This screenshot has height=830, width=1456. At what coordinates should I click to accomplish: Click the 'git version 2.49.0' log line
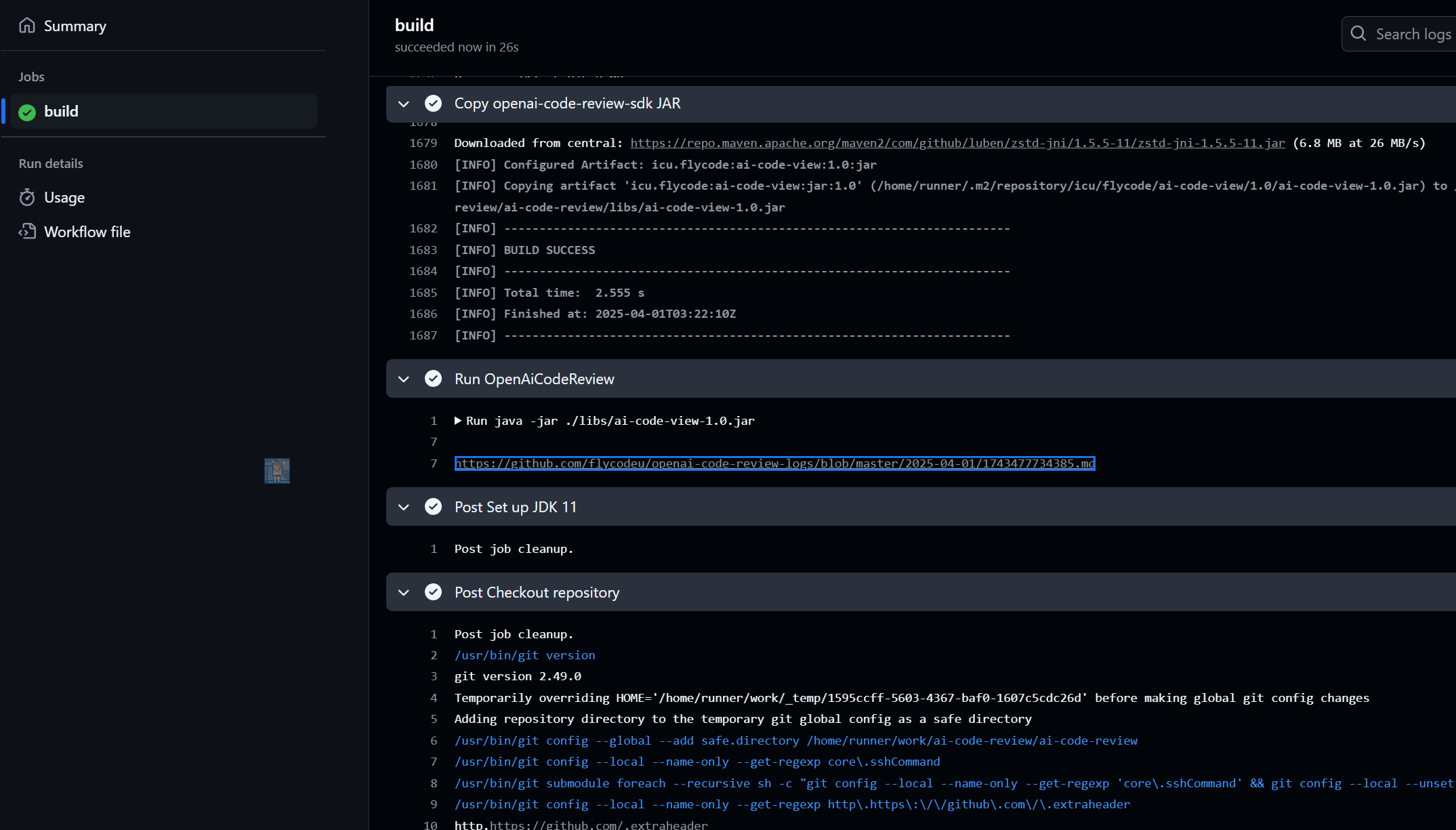point(518,676)
